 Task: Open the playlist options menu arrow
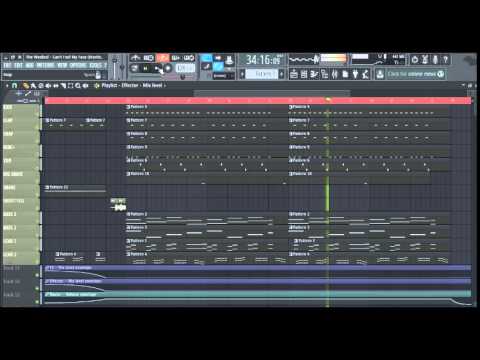(x=7, y=85)
